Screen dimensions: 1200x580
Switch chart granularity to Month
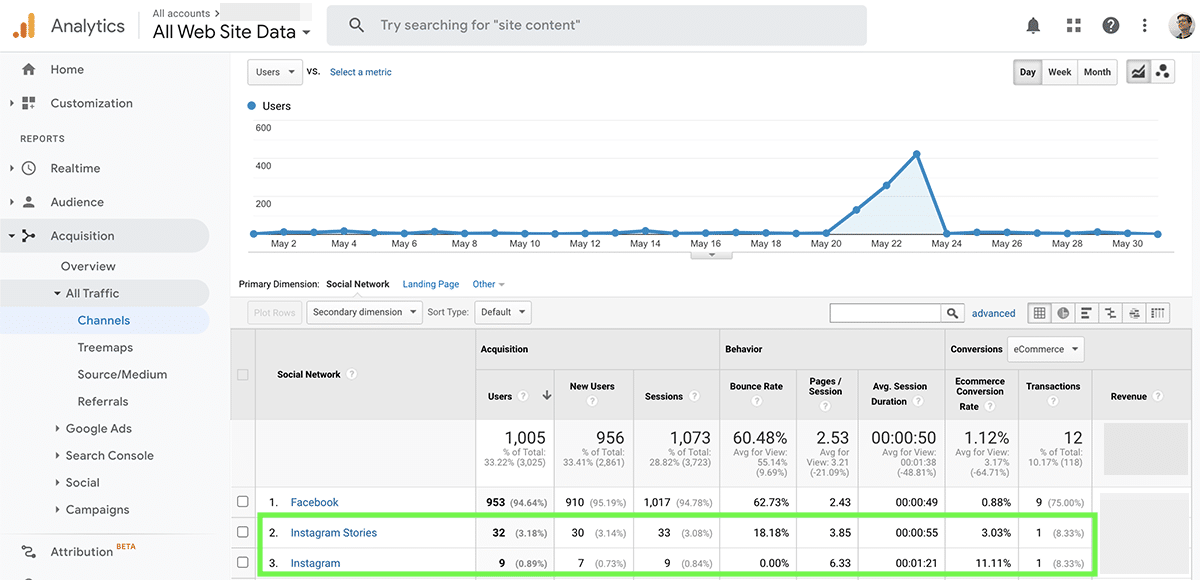1097,72
